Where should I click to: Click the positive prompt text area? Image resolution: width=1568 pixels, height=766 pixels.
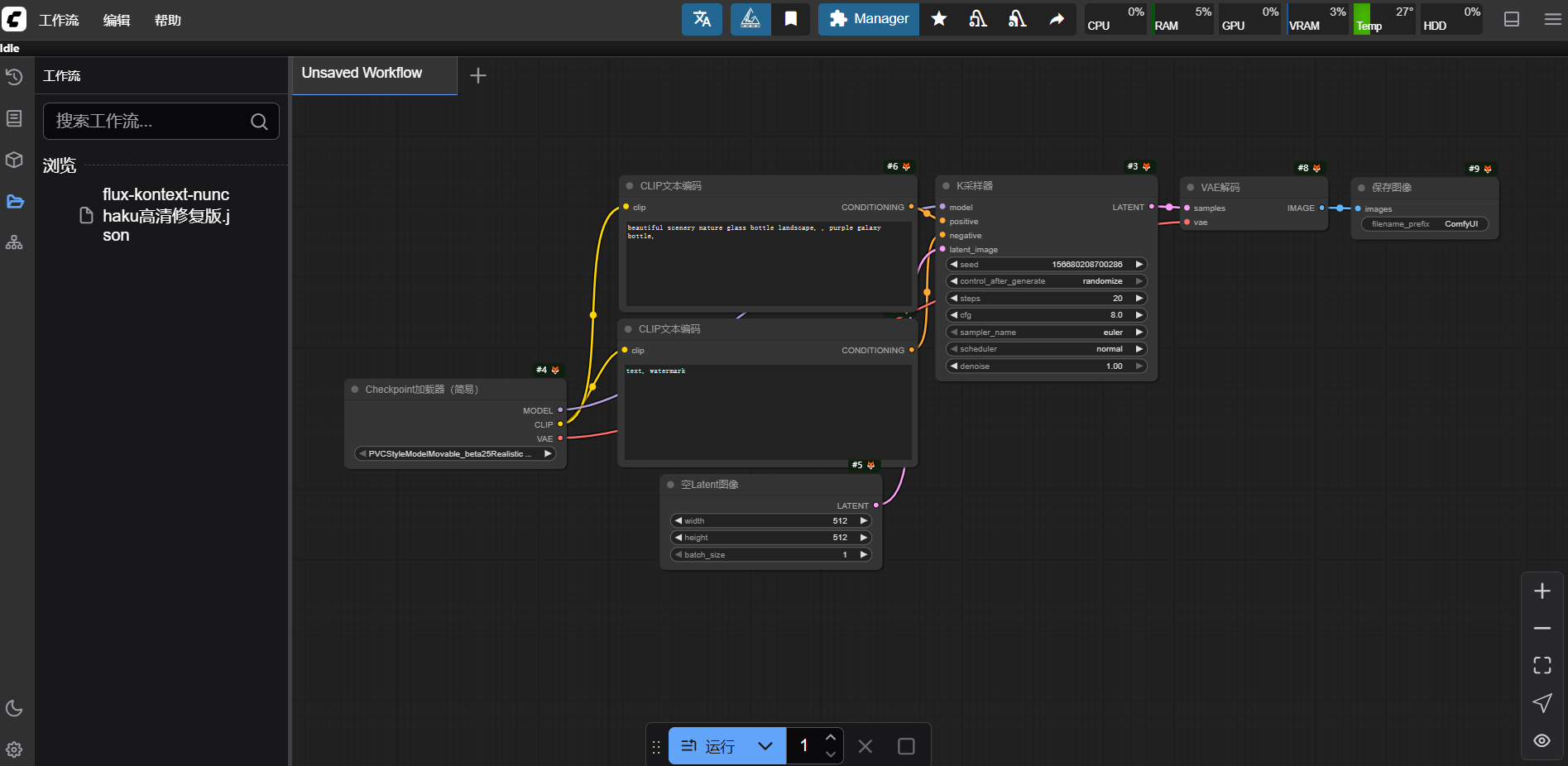coord(769,264)
